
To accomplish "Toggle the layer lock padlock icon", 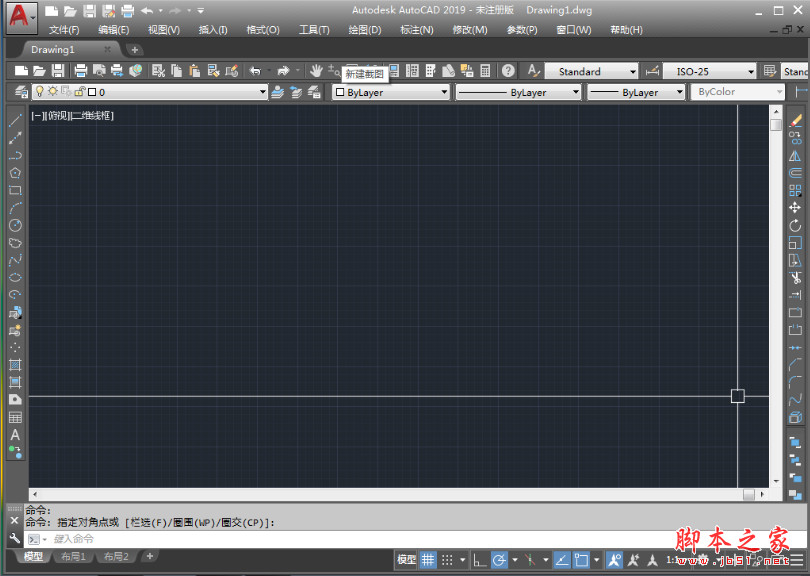I will 80,91.
